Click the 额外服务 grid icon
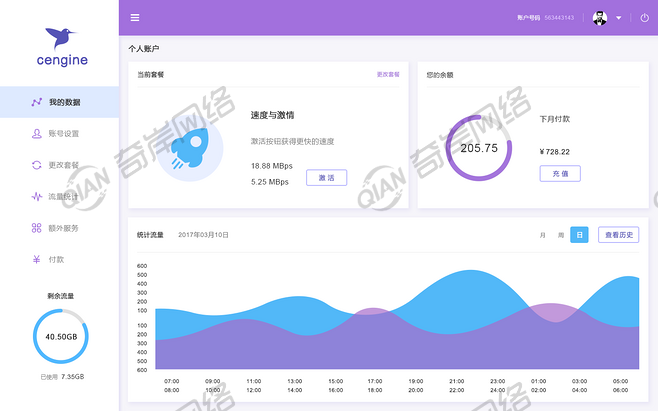This screenshot has width=658, height=411. tap(37, 228)
